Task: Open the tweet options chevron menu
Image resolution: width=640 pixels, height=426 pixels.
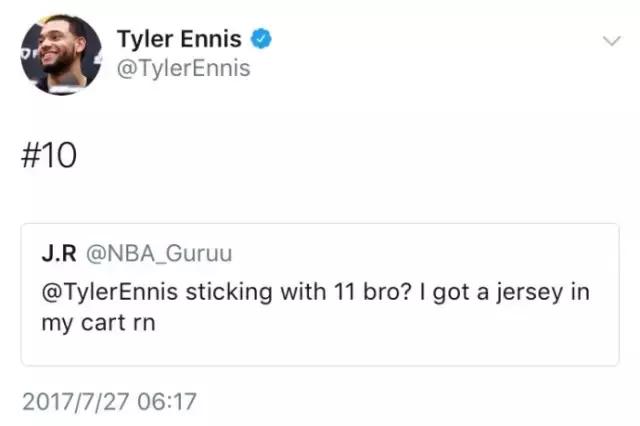Action: click(x=609, y=41)
